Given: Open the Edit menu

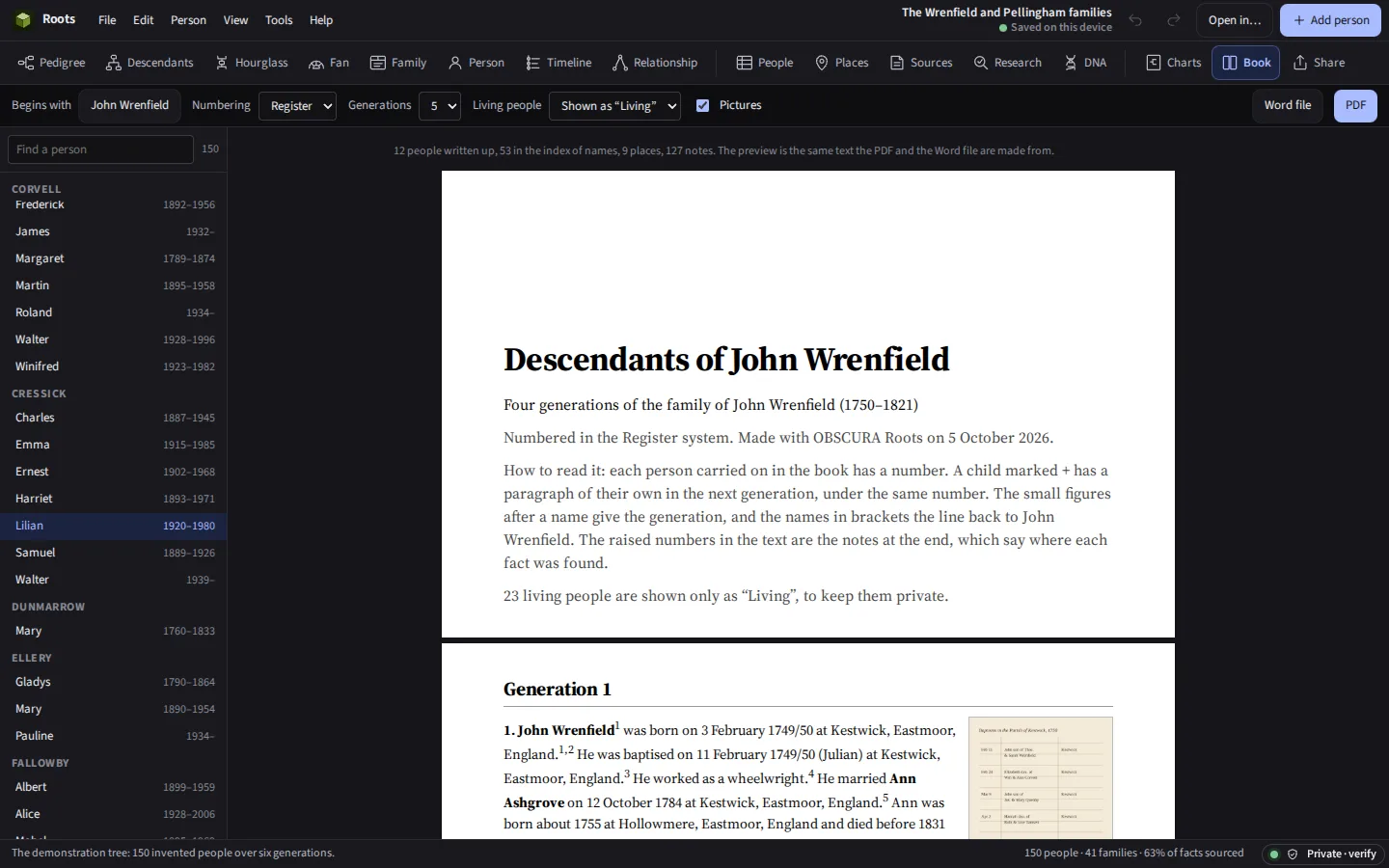Looking at the screenshot, I should (x=144, y=20).
